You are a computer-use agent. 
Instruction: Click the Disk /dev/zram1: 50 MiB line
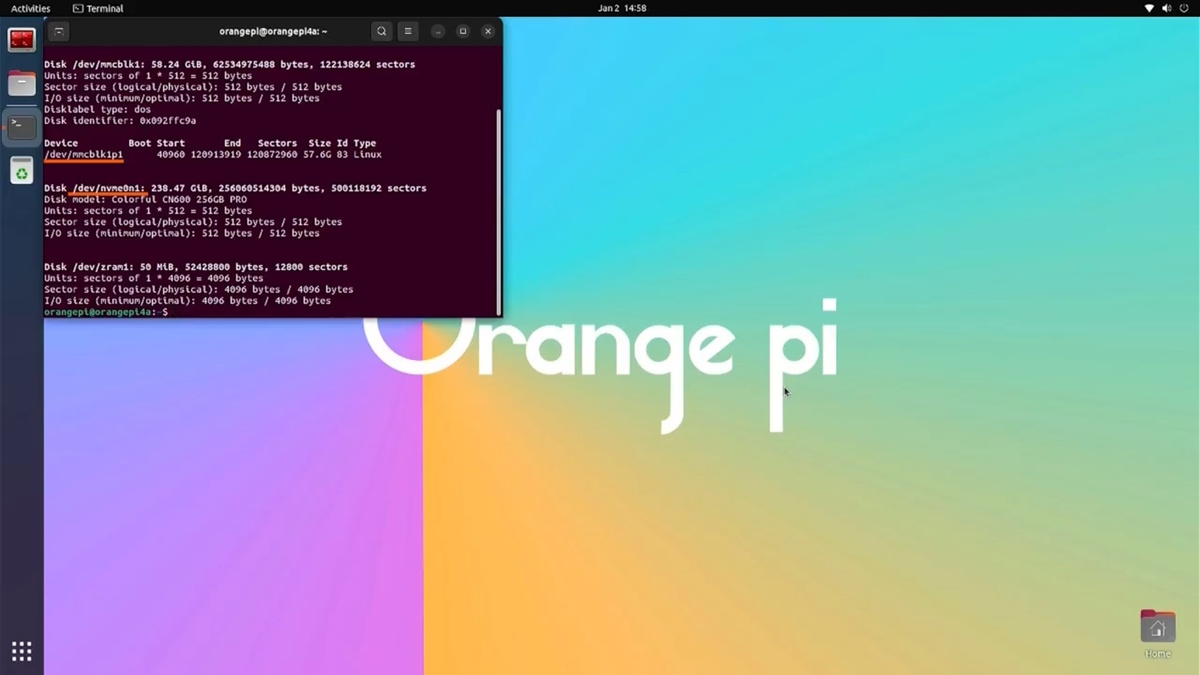196,267
